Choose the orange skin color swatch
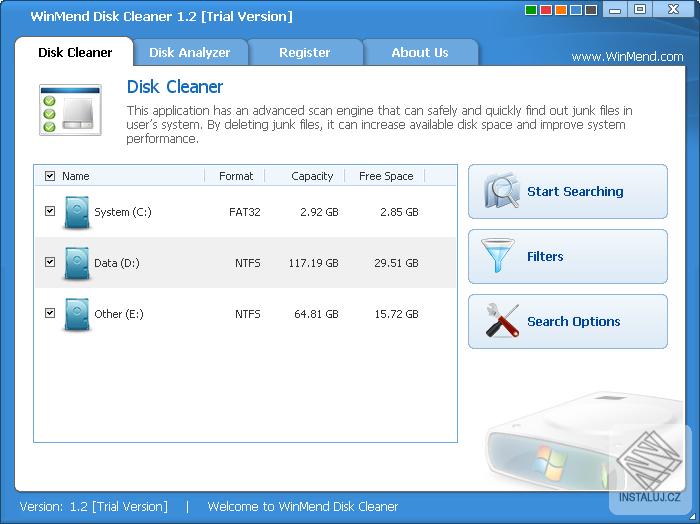700x524 pixels. click(561, 10)
